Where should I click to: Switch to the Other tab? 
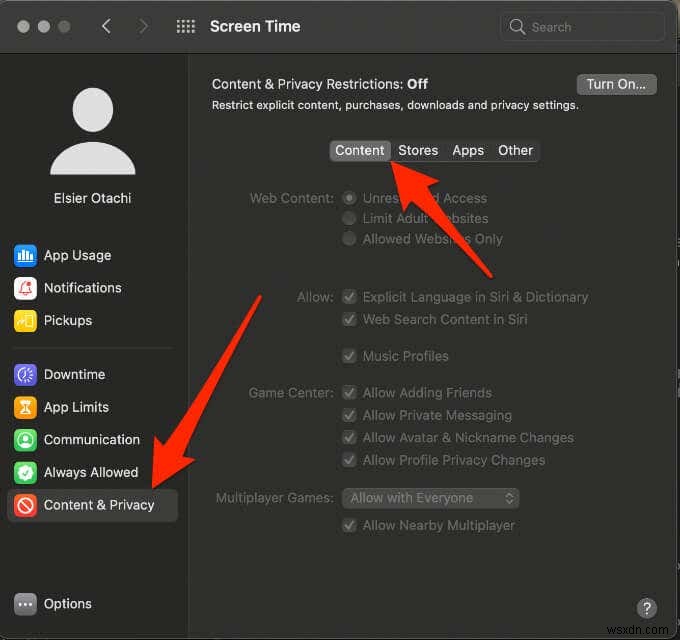(x=515, y=150)
